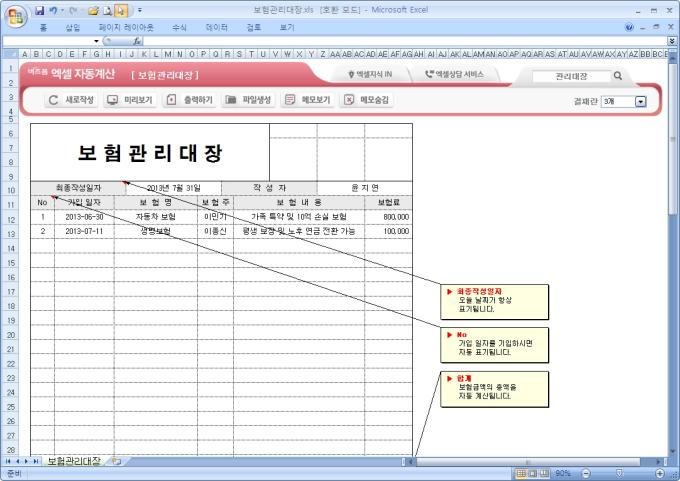Select the 최종작성일자 label cell
This screenshot has height=481, width=680.
pos(78,188)
